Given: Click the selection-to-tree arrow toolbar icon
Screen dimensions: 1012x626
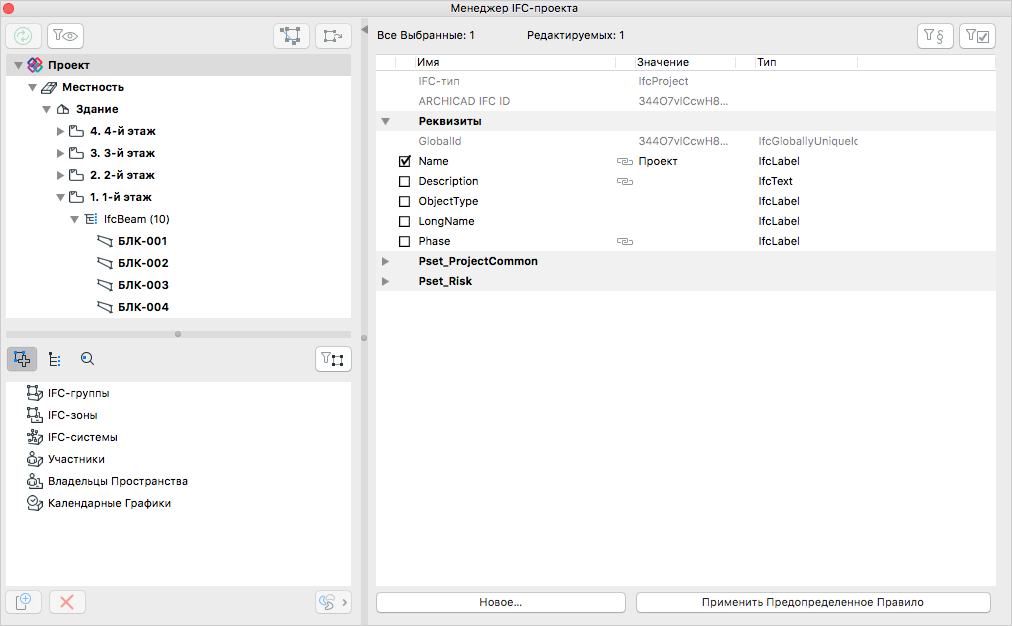Looking at the screenshot, I should click(x=333, y=35).
